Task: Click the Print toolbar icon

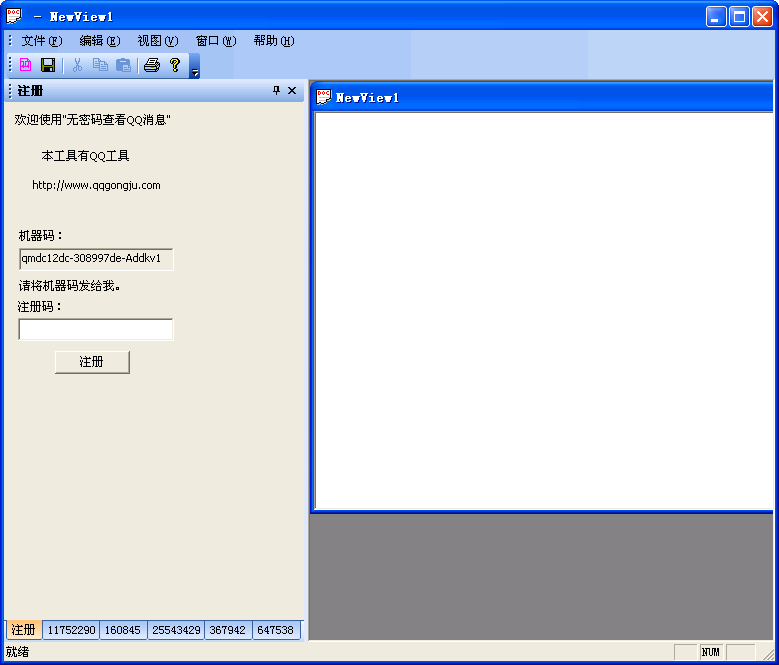Action: tap(151, 65)
